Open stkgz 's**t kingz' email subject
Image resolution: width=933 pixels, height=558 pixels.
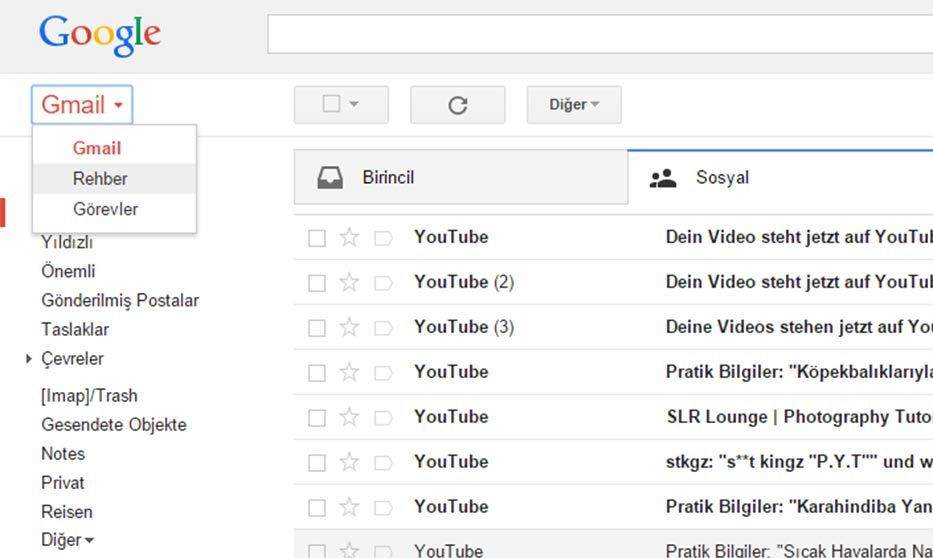pyautogui.click(x=799, y=462)
